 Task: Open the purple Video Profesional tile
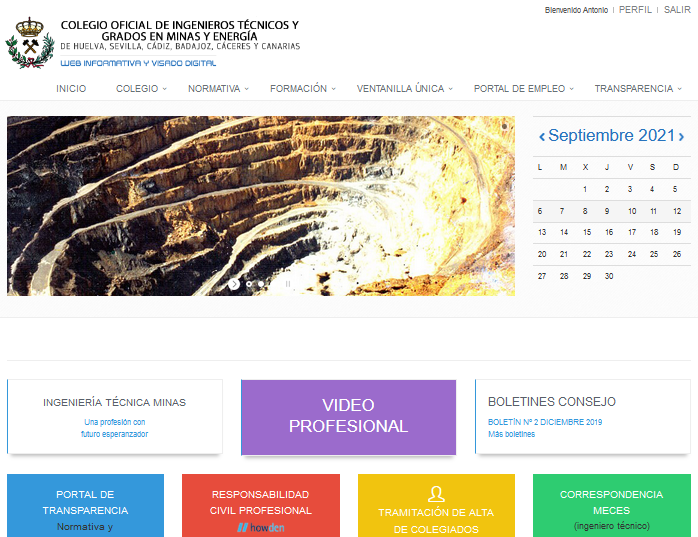[348, 416]
